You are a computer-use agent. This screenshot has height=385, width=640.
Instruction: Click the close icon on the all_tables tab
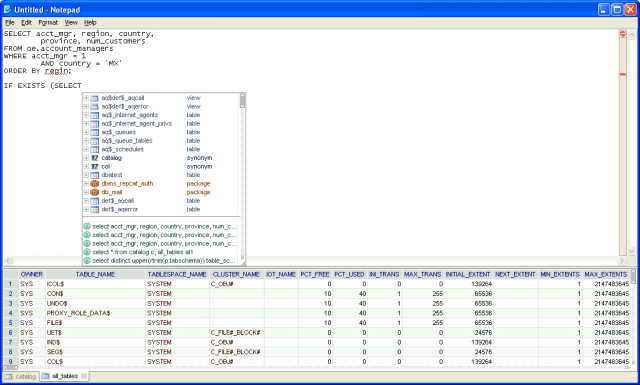tap(84, 376)
